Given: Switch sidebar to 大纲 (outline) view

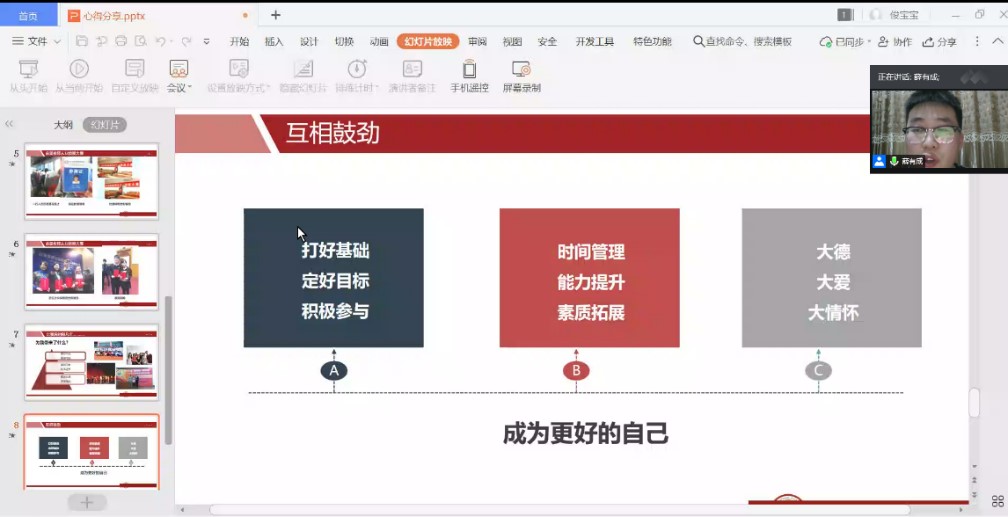Looking at the screenshot, I should 63,125.
